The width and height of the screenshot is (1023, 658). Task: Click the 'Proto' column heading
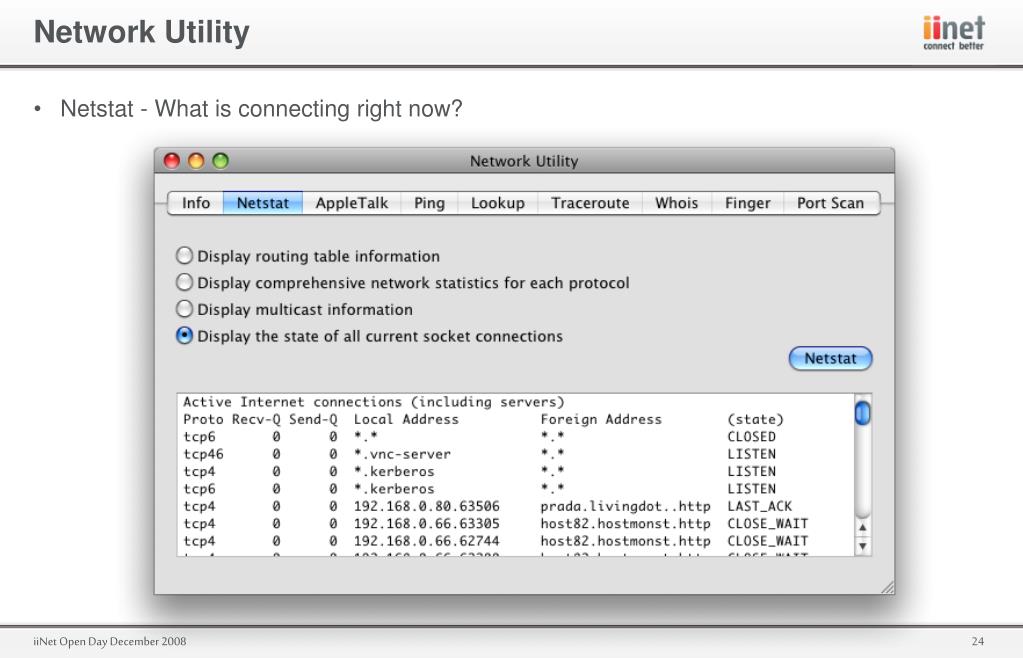click(203, 419)
